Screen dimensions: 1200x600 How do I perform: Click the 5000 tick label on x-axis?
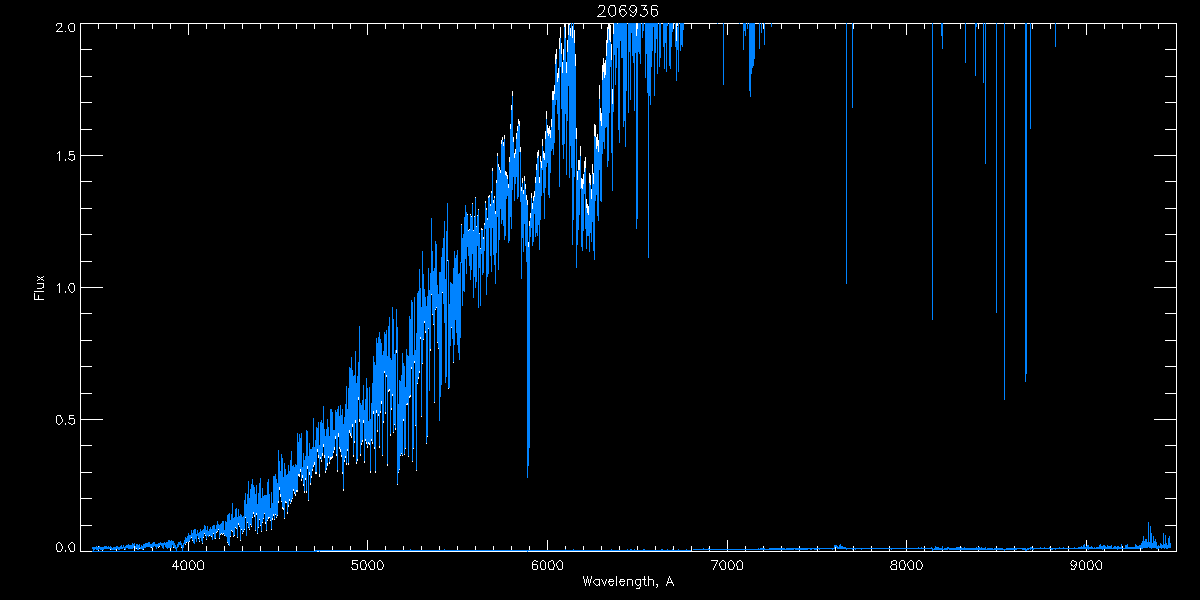tap(368, 565)
